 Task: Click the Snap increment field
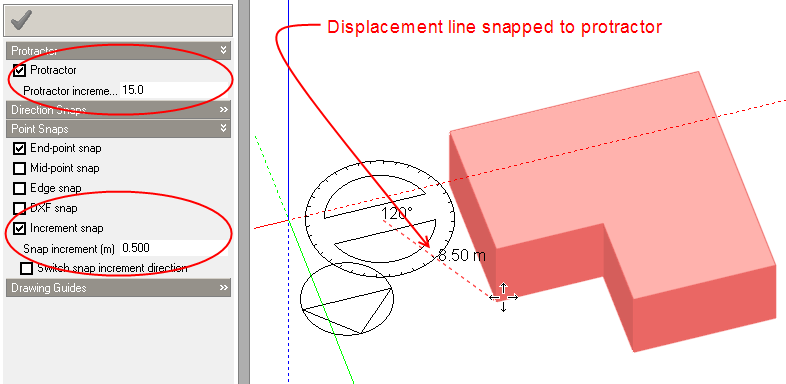point(174,248)
